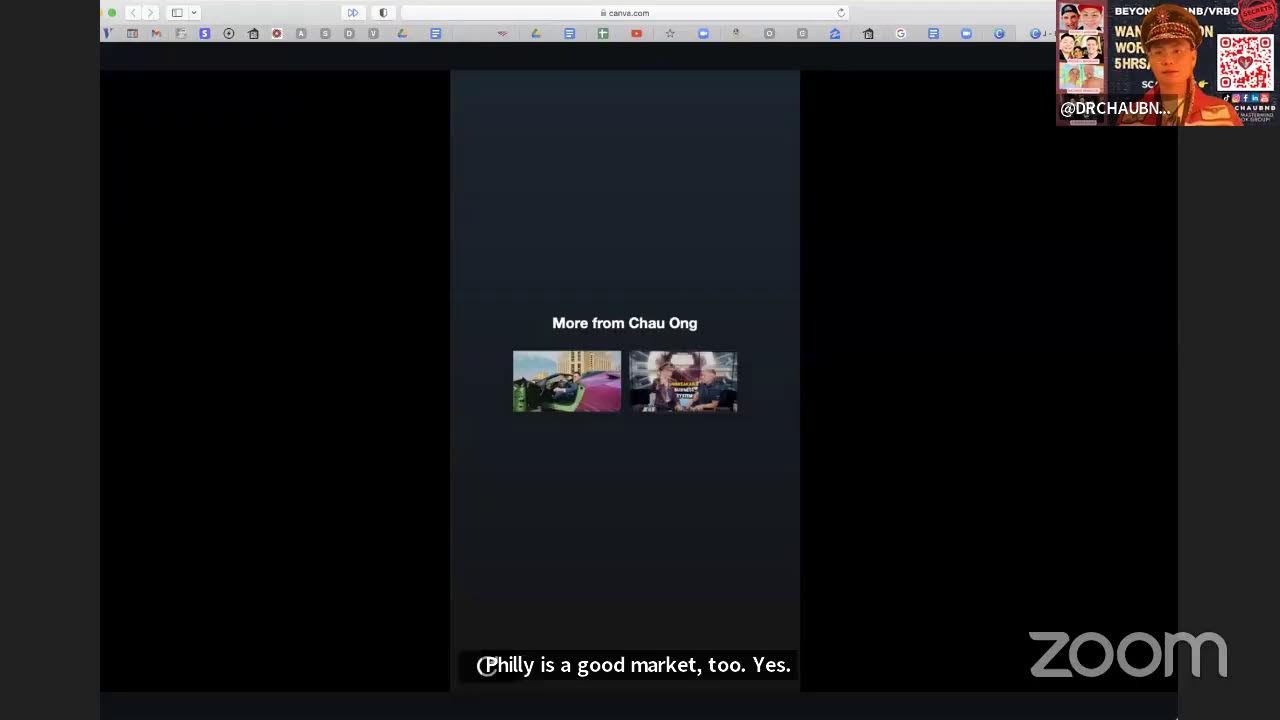Open the Google G bookmark
Image resolution: width=1280 pixels, height=720 pixels.
point(901,33)
